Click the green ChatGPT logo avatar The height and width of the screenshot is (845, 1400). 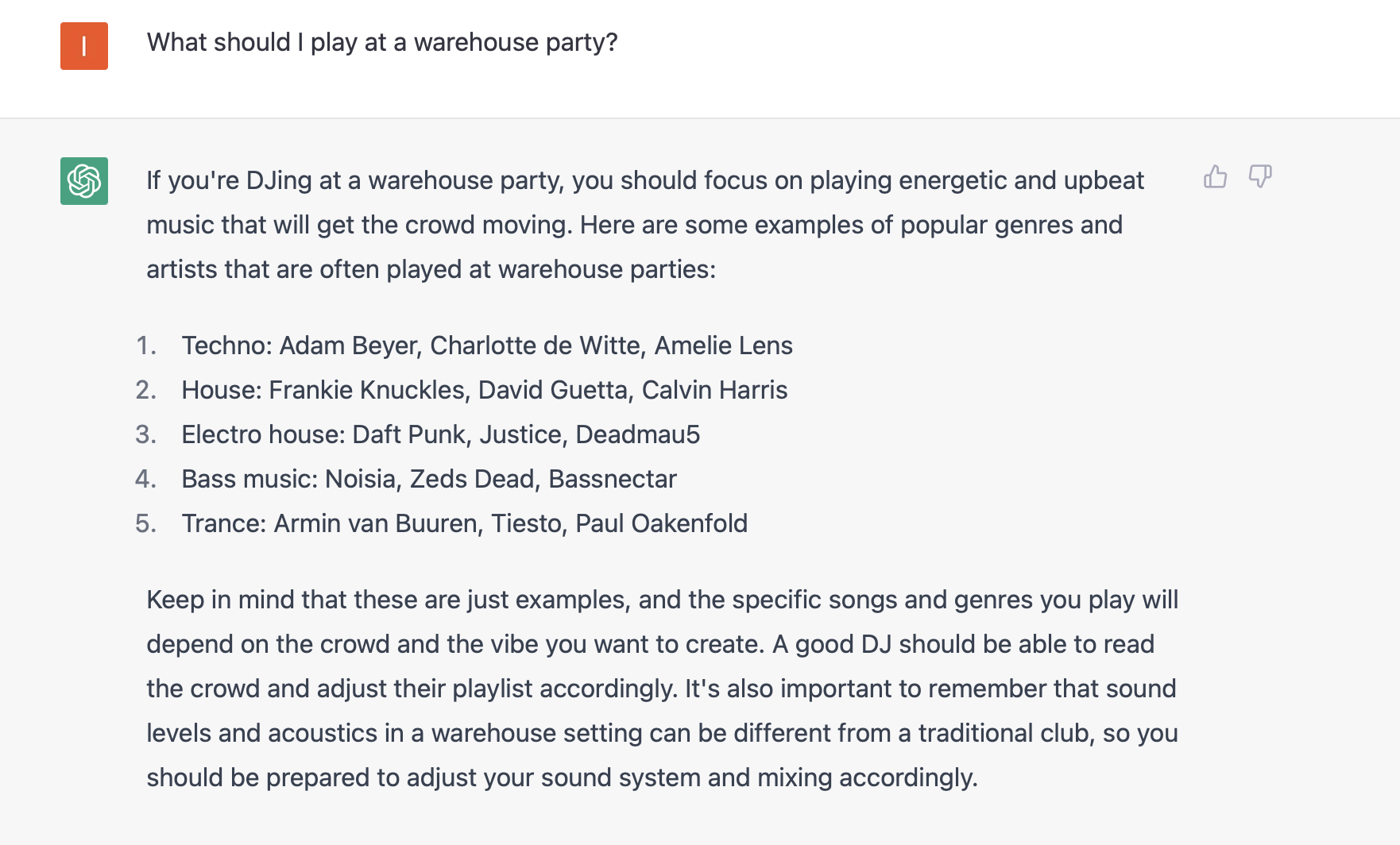[x=84, y=181]
